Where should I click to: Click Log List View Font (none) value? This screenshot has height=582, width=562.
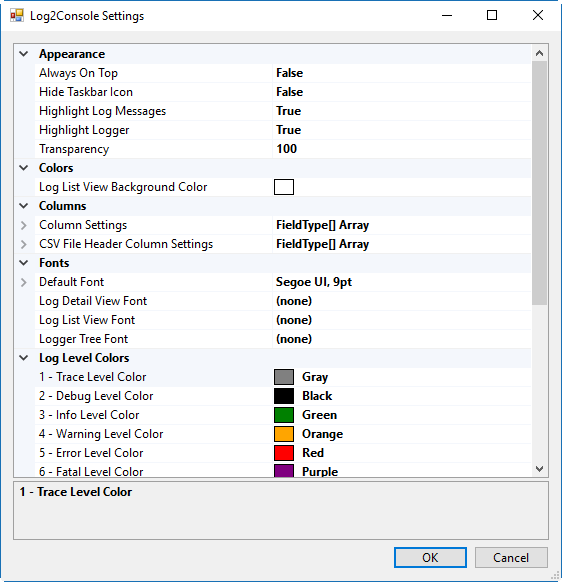294,320
